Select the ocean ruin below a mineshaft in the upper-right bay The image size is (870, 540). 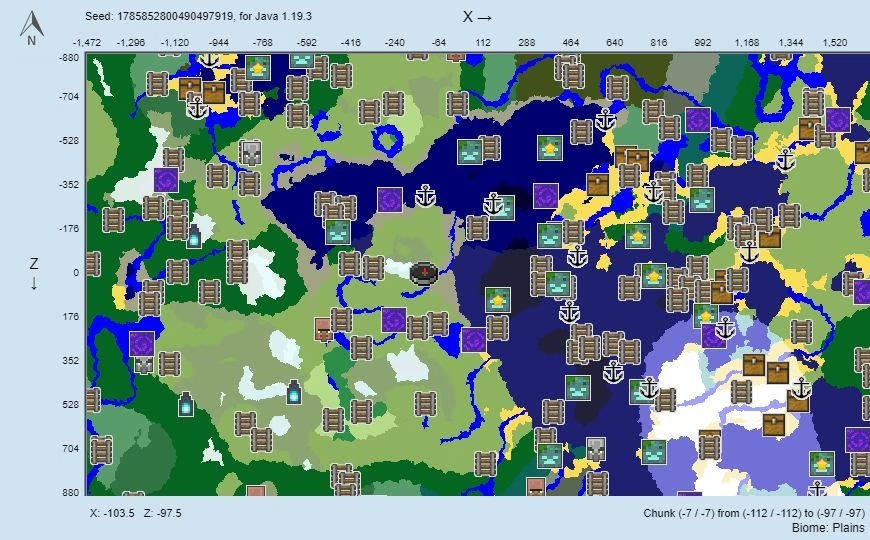(x=702, y=200)
